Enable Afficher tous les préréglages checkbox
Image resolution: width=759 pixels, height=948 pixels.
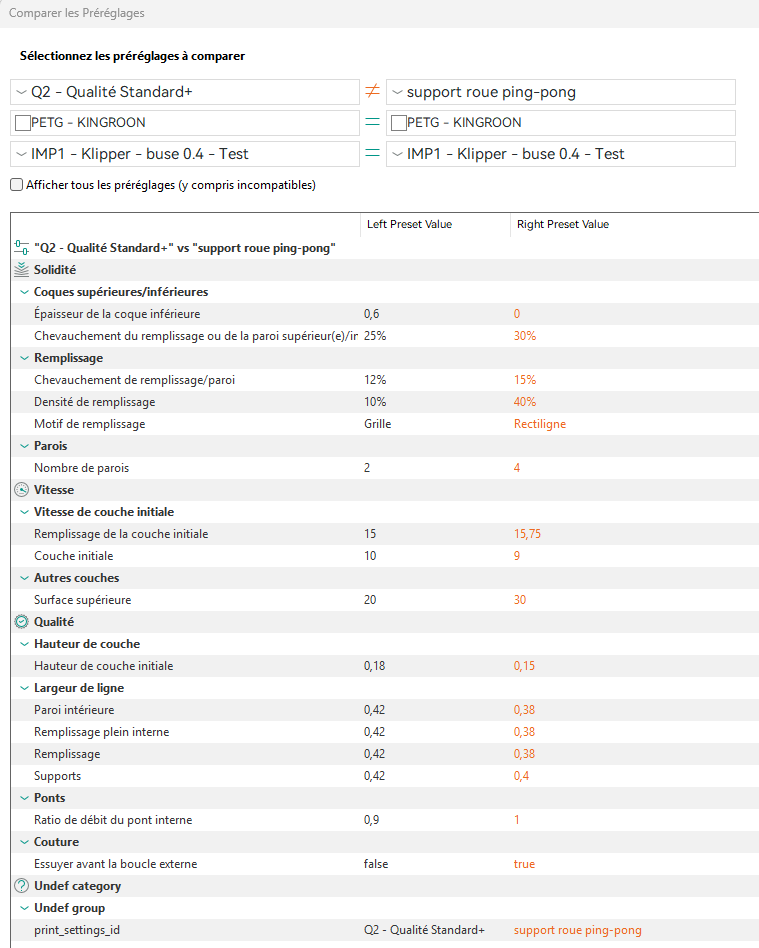pos(17,185)
